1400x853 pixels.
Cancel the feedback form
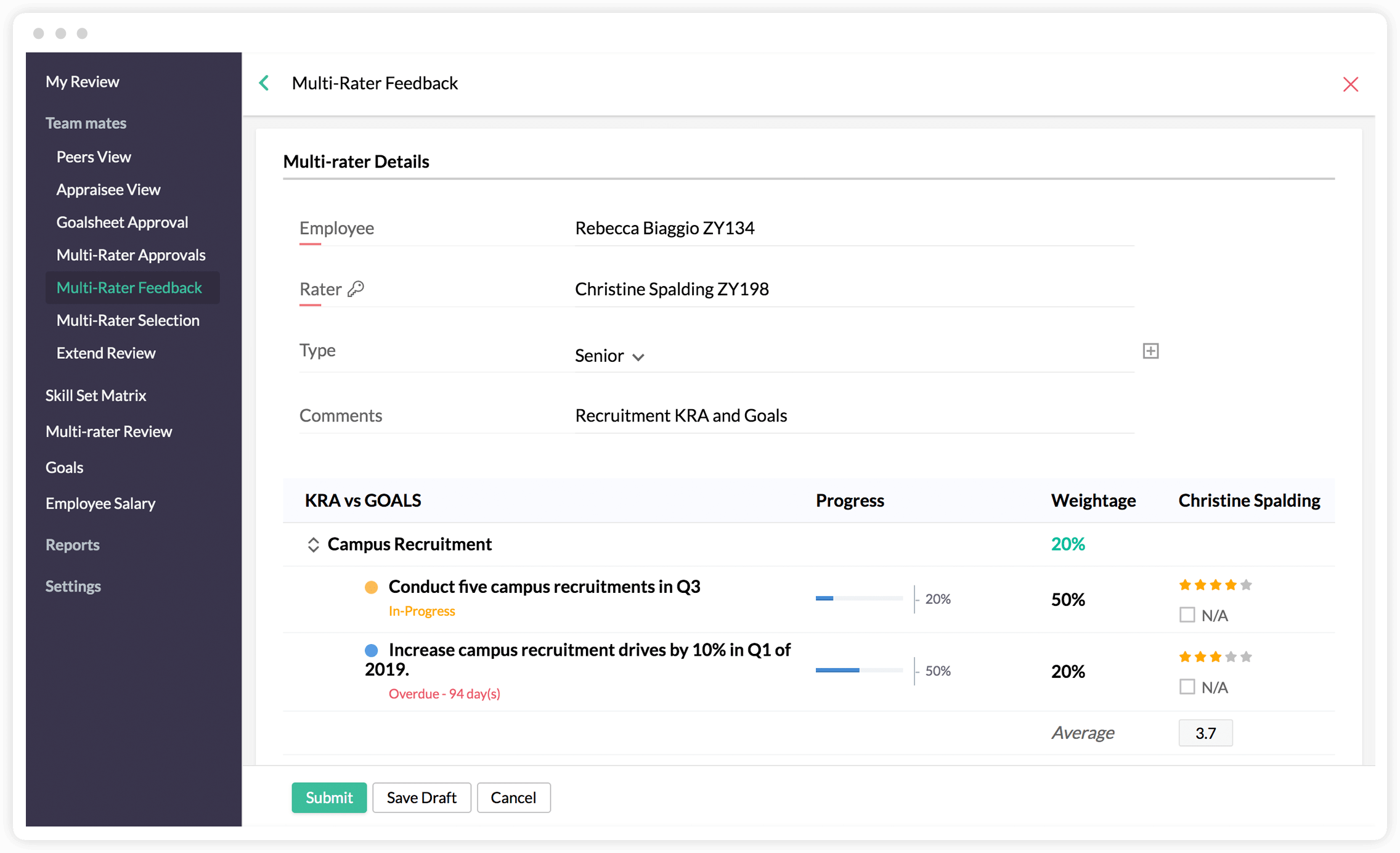click(513, 798)
